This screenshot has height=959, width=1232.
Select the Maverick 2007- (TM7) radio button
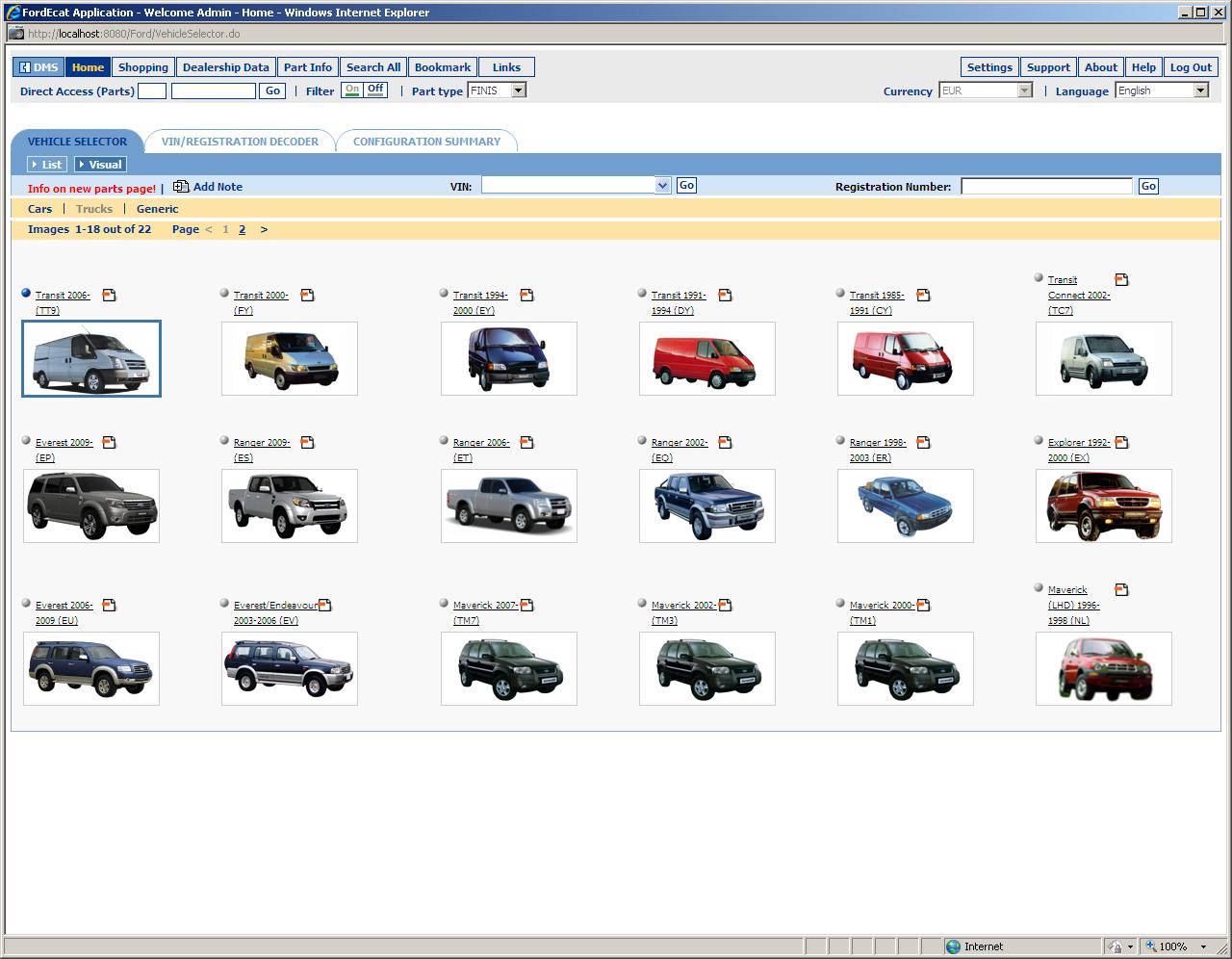[x=444, y=604]
